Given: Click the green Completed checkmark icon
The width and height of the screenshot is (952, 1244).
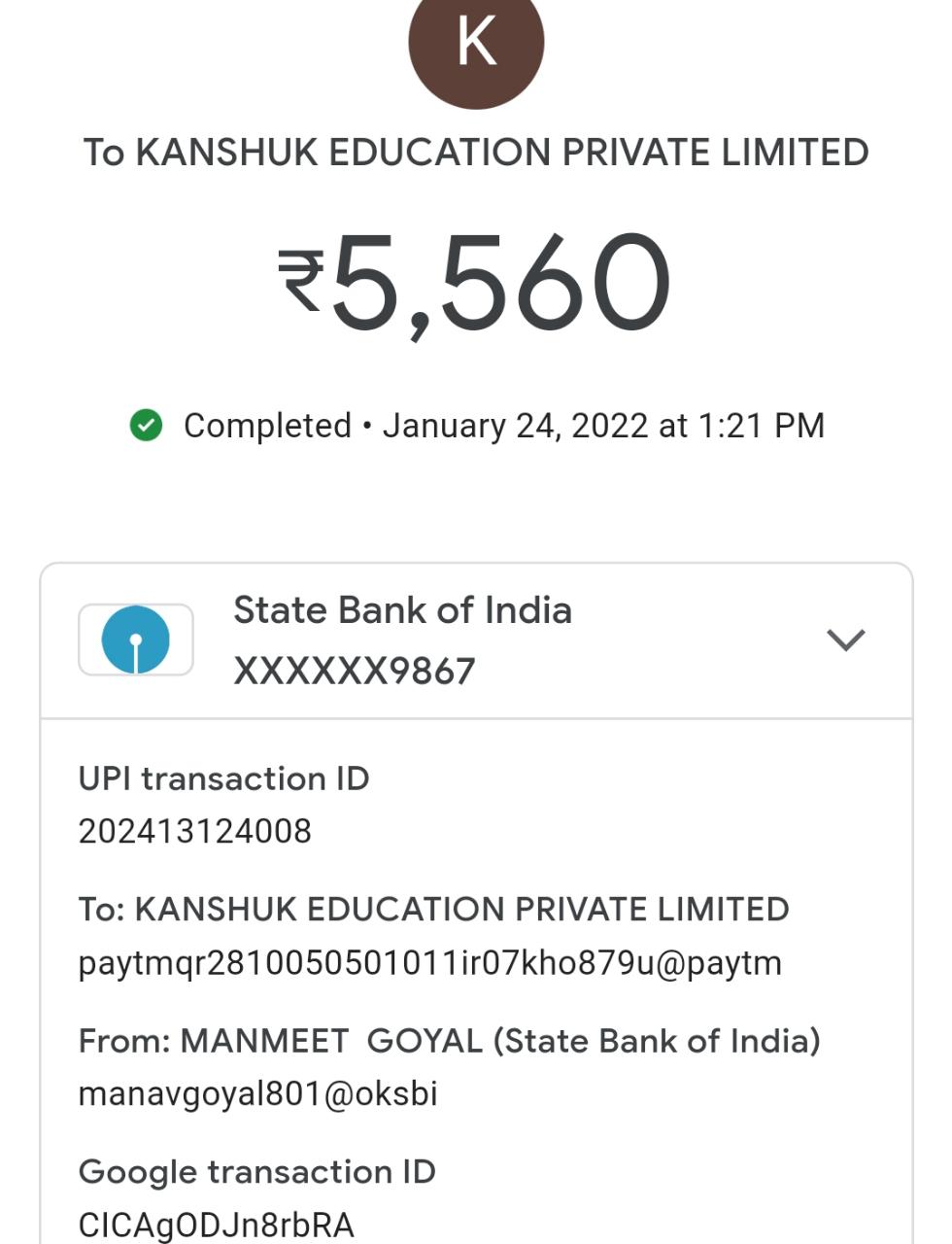Looking at the screenshot, I should (146, 426).
